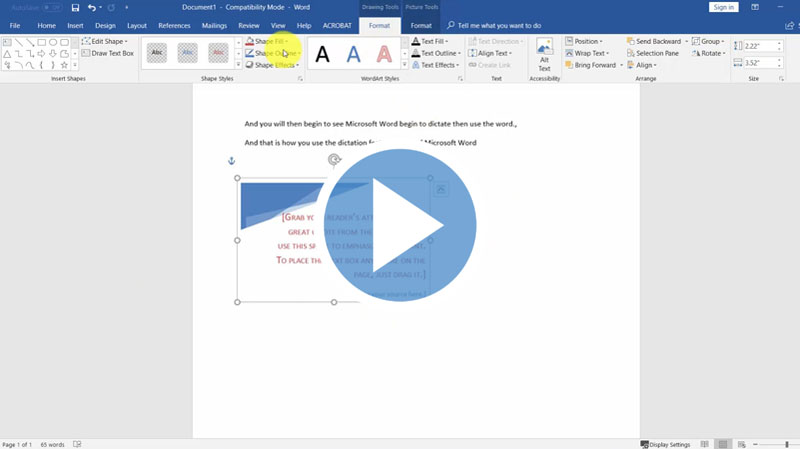Switch to Read Mode view in status bar
The width and height of the screenshot is (800, 449).
click(703, 444)
